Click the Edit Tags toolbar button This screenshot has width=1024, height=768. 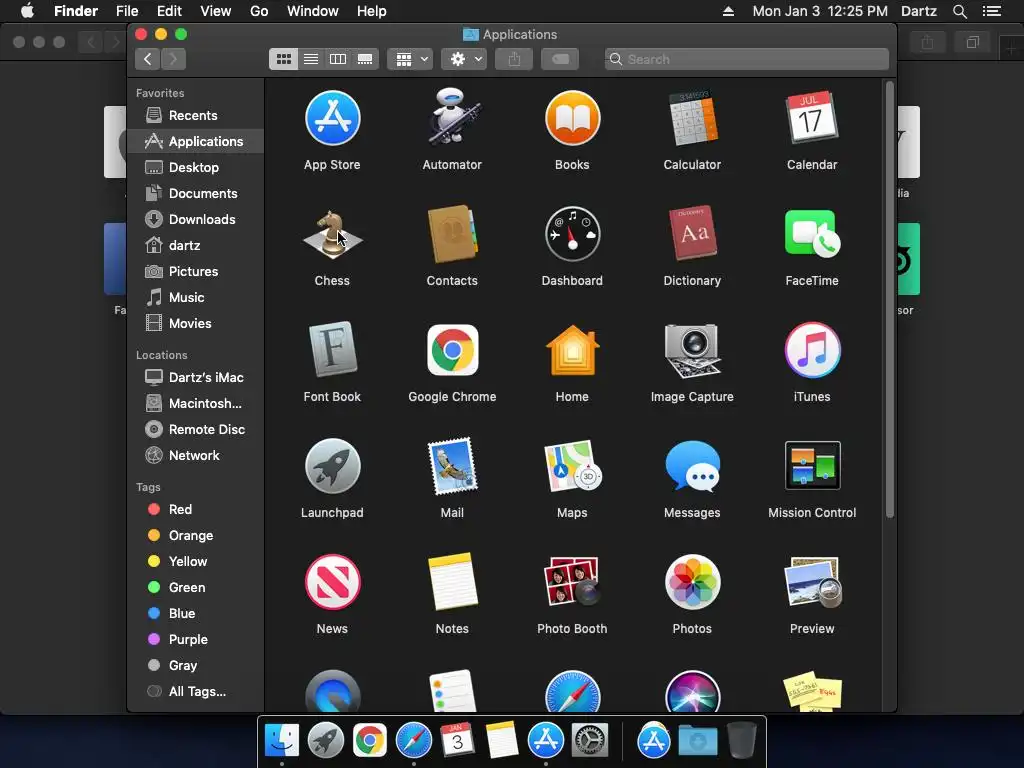(x=560, y=59)
